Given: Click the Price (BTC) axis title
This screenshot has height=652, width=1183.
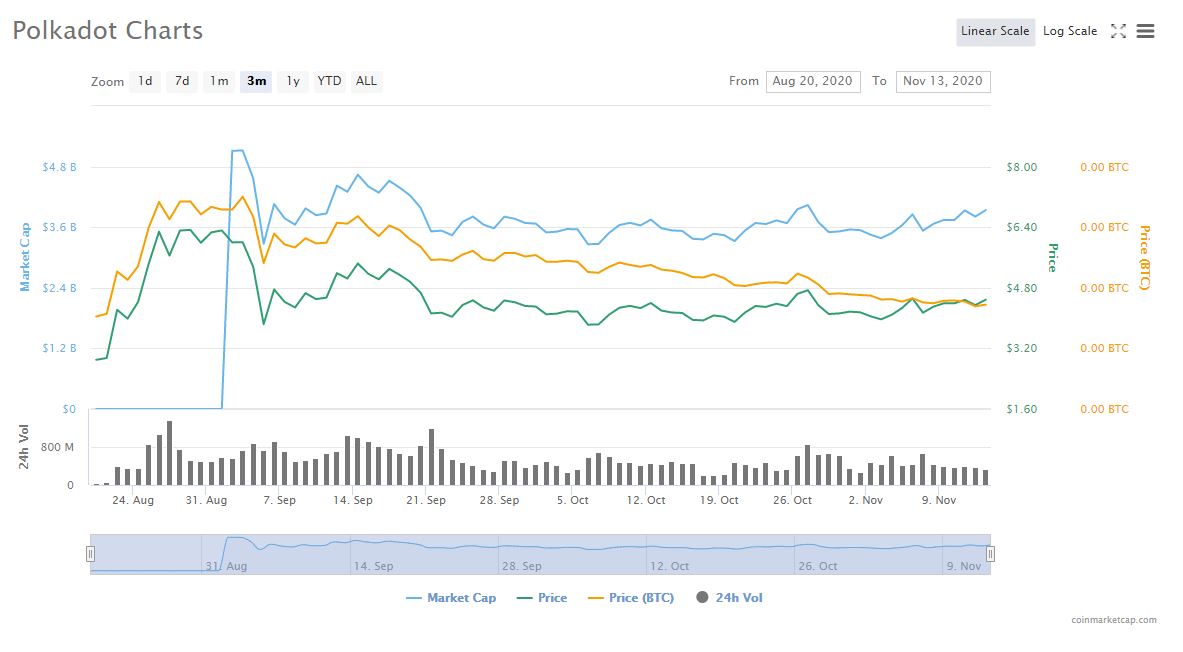Looking at the screenshot, I should coord(1145,257).
